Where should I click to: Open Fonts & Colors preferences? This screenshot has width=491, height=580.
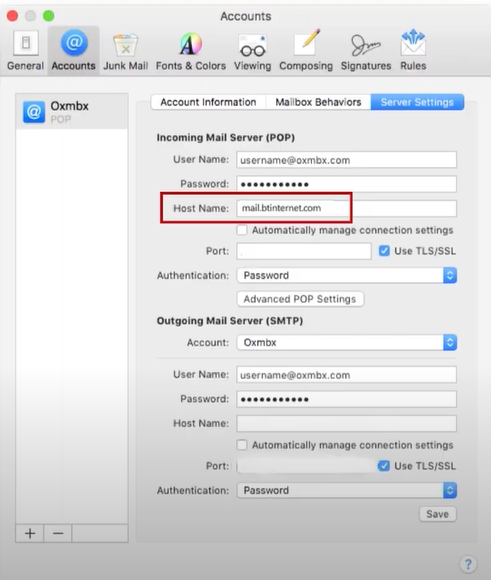coord(191,51)
